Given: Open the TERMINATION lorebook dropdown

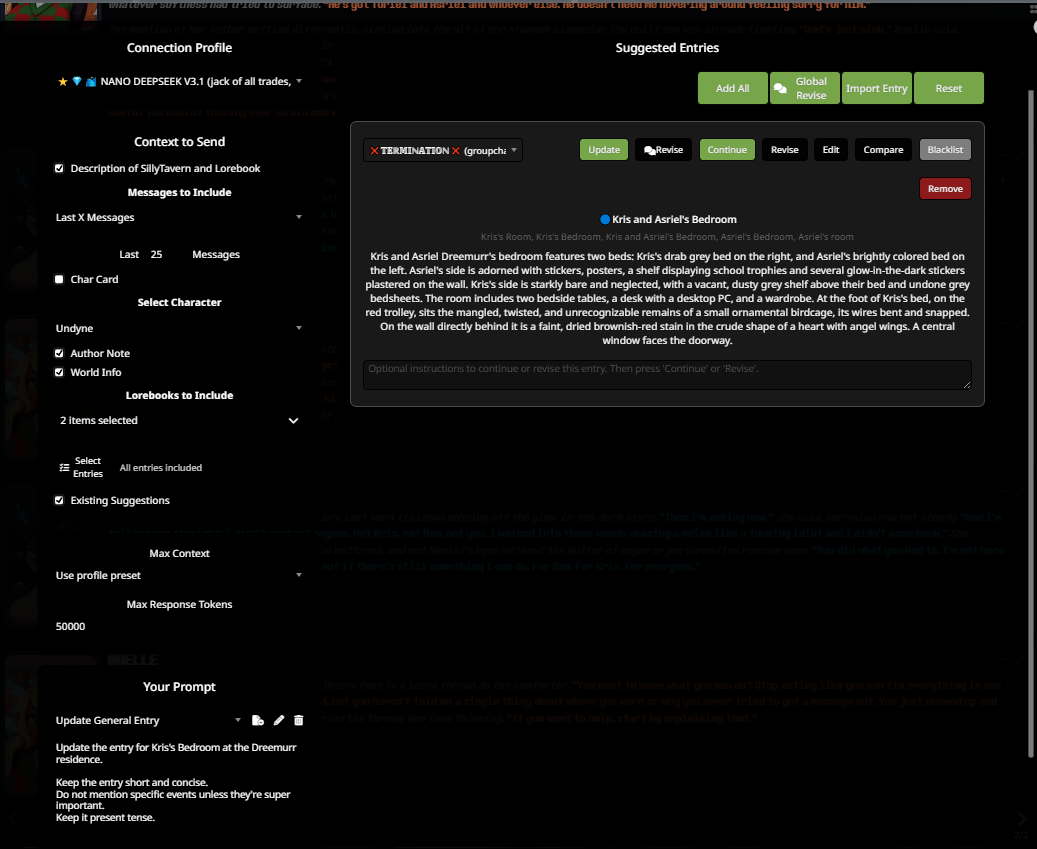Looking at the screenshot, I should tap(442, 150).
